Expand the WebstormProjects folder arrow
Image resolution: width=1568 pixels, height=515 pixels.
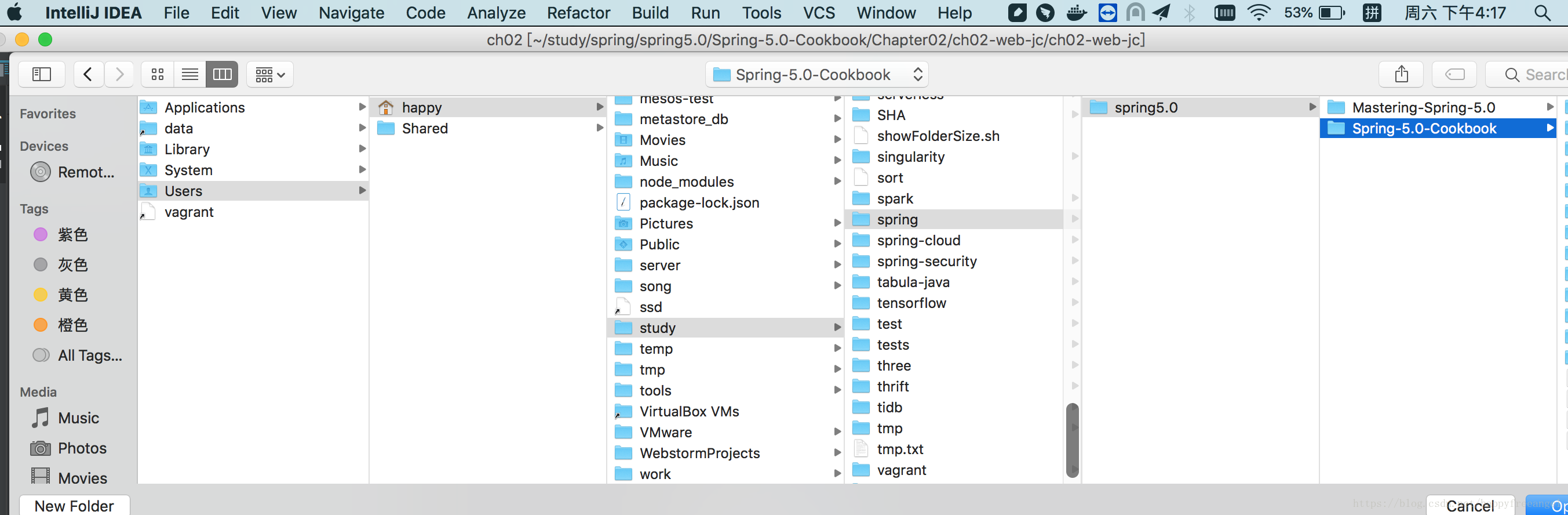tap(837, 453)
